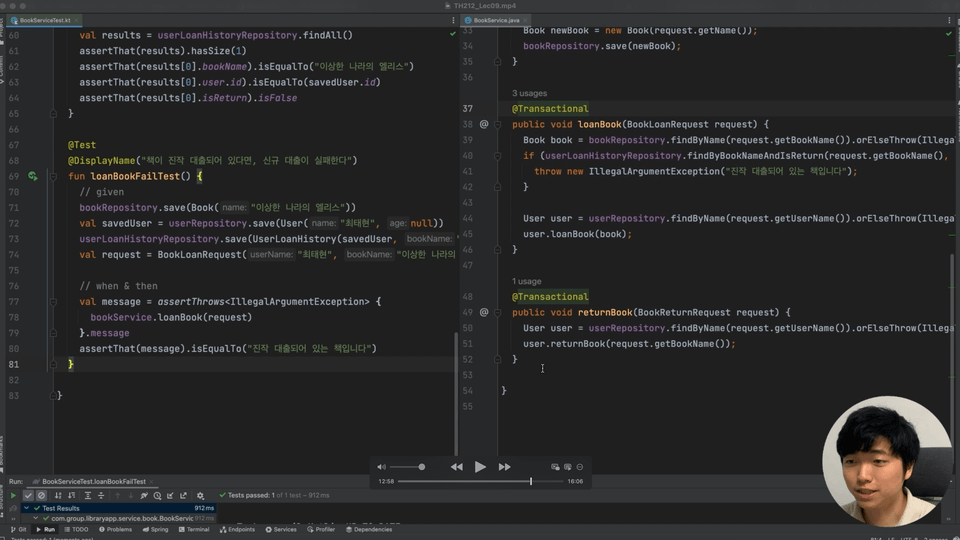Click the rewind button in video controls
The height and width of the screenshot is (540, 960).
pyautogui.click(x=457, y=467)
